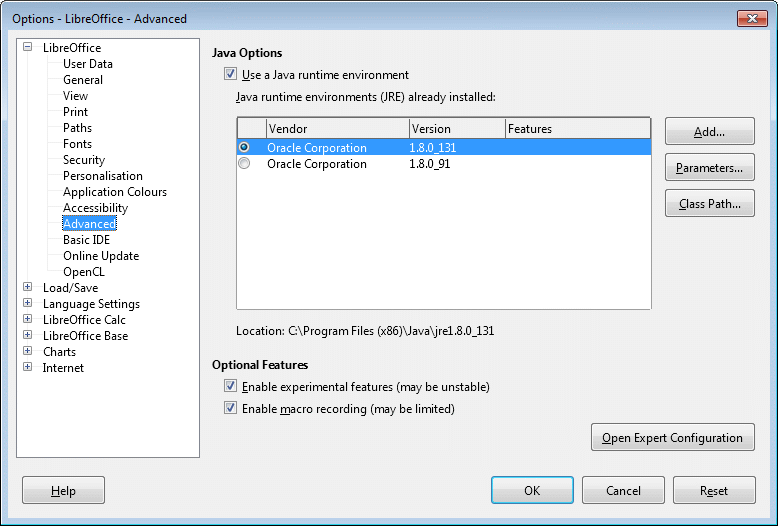Expand the Internet tree node
The image size is (778, 526).
[28, 367]
